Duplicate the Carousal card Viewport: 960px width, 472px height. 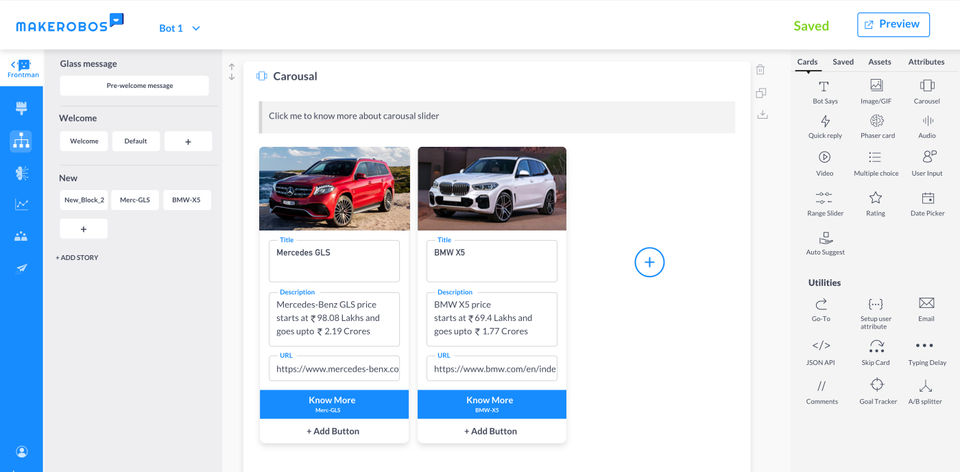761,93
